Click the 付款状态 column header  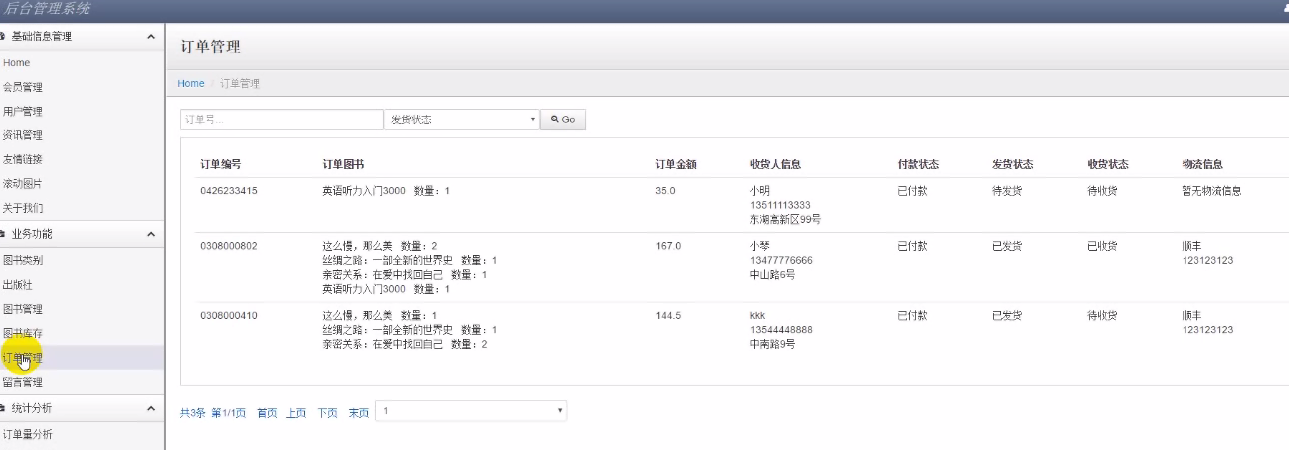(x=918, y=164)
